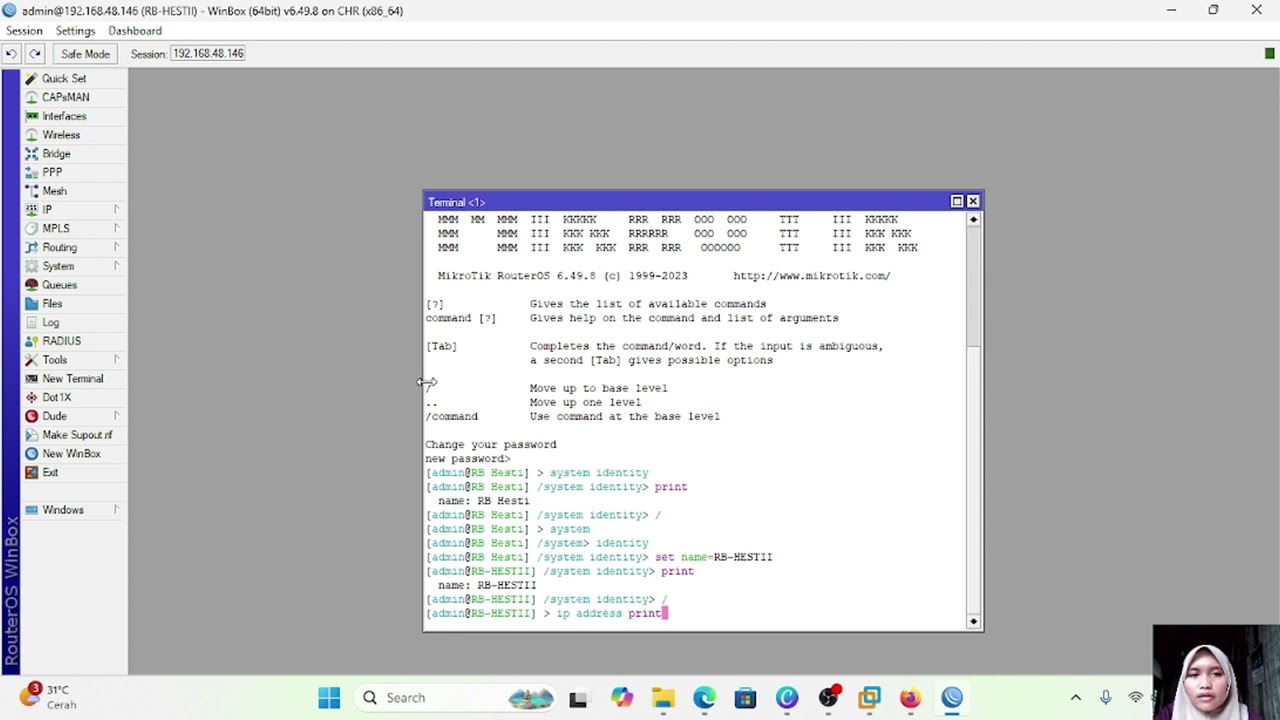Open a New Terminal window
Image resolution: width=1280 pixels, height=720 pixels.
pyautogui.click(x=72, y=379)
